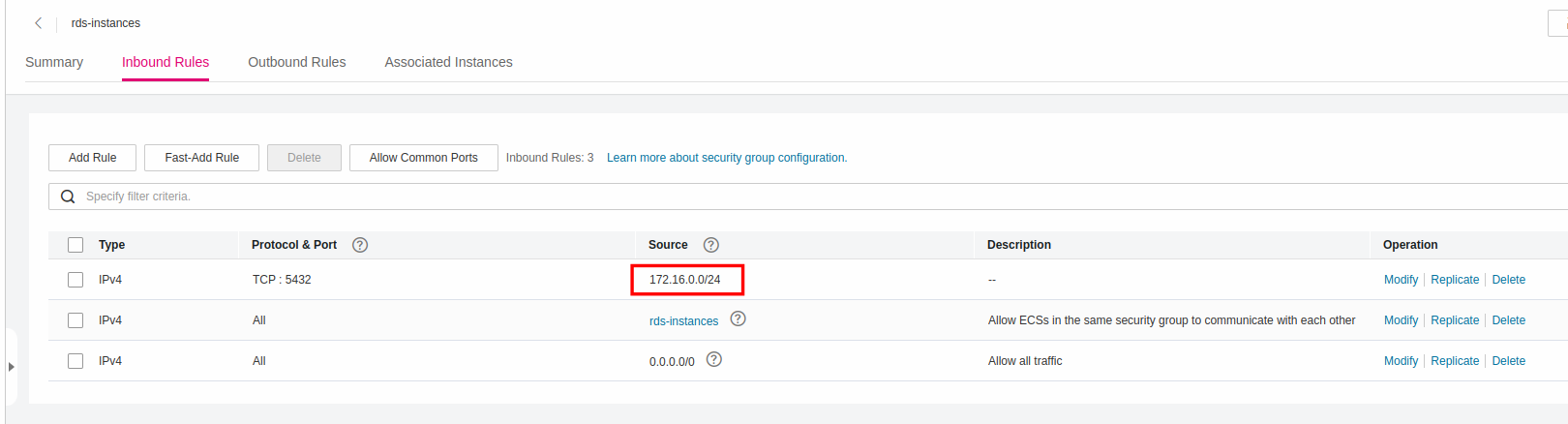1568x424 pixels.
Task: Open the Associated Instances tab
Action: (x=448, y=62)
